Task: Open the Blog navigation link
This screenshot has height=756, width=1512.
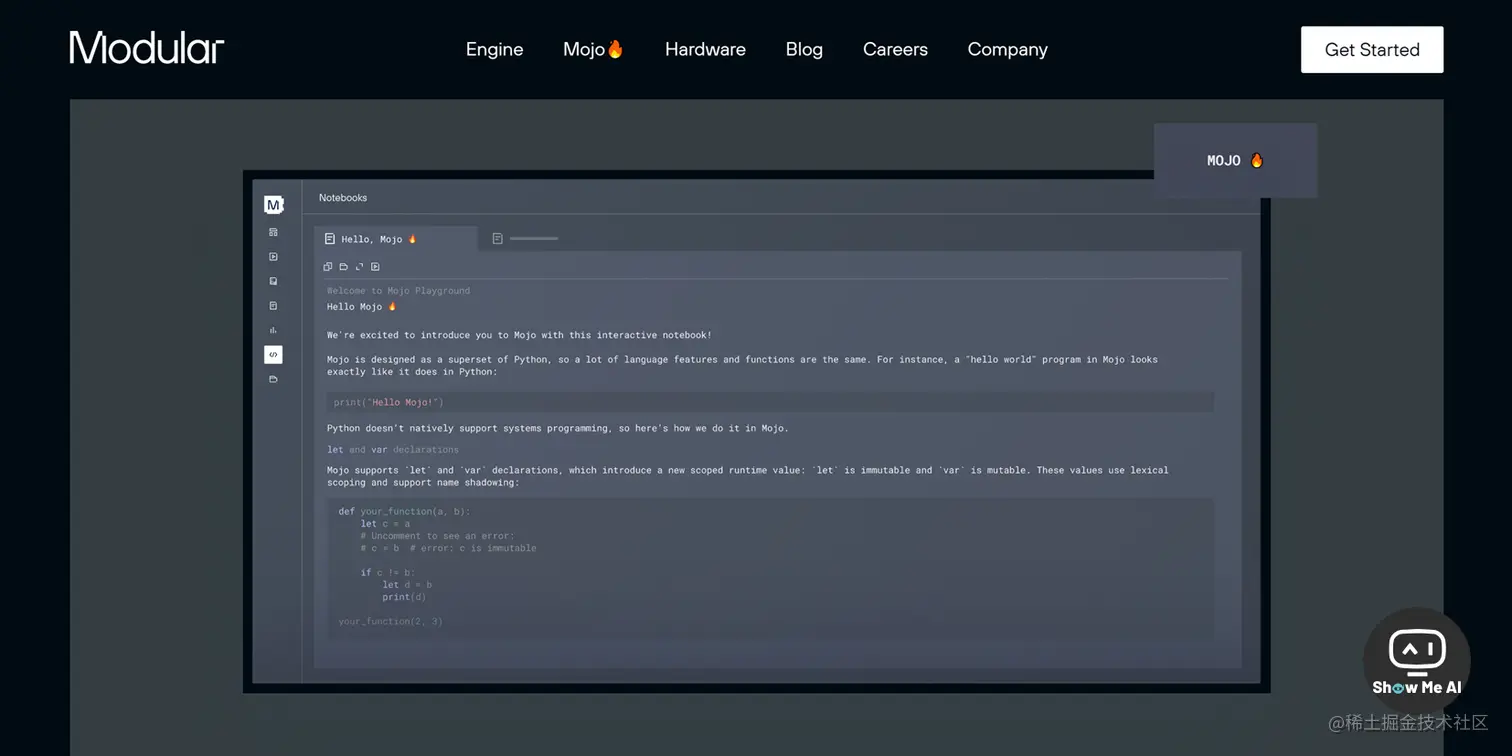Action: tap(804, 49)
